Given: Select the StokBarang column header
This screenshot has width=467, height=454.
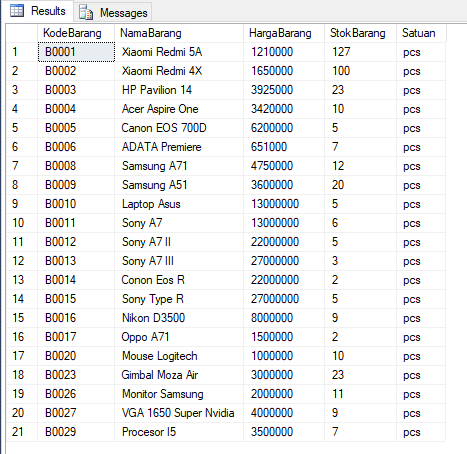Looking at the screenshot, I should pos(361,33).
